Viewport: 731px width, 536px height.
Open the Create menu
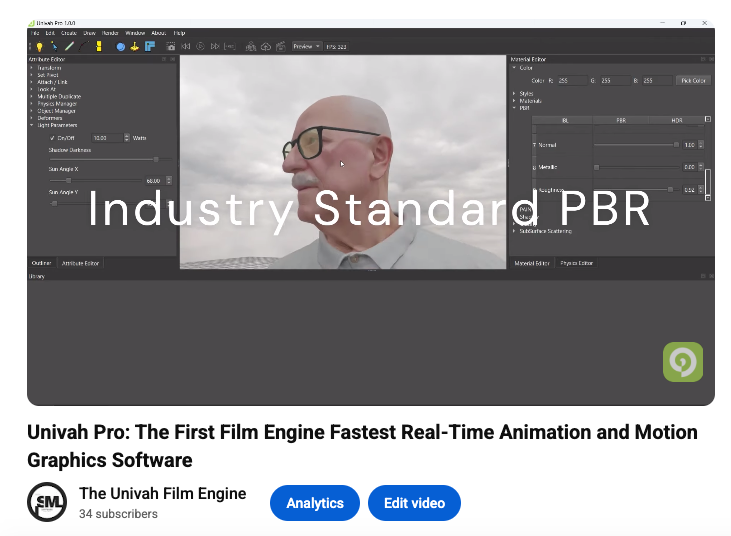(69, 33)
